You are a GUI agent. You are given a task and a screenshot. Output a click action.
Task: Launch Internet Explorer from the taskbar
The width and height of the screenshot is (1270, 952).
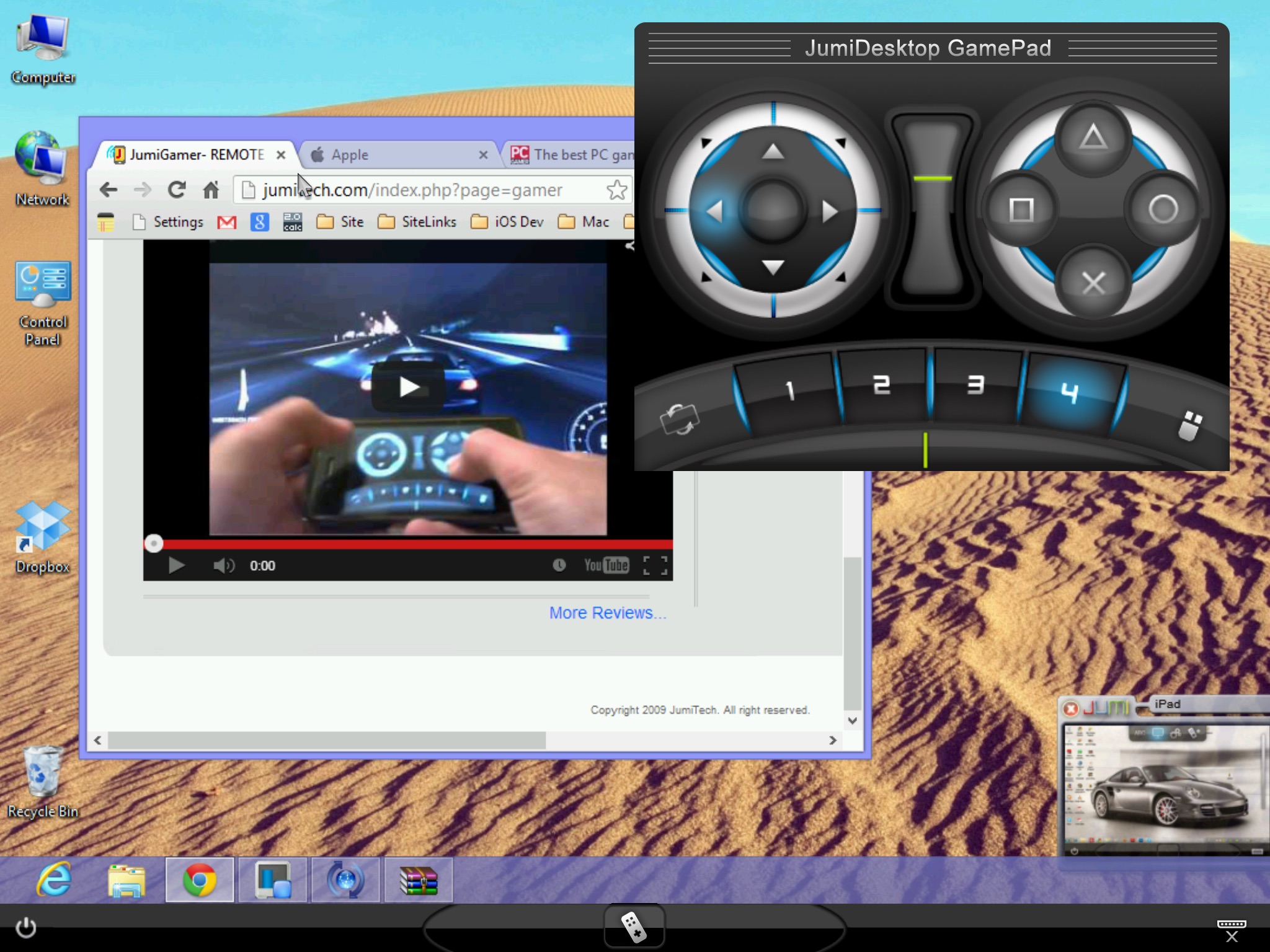pyautogui.click(x=55, y=879)
